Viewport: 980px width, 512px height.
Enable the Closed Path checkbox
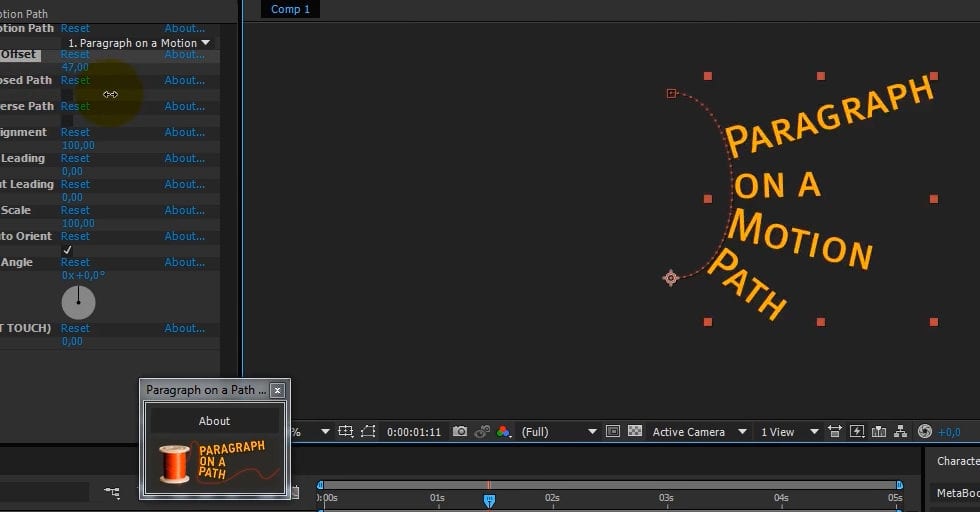(x=67, y=94)
